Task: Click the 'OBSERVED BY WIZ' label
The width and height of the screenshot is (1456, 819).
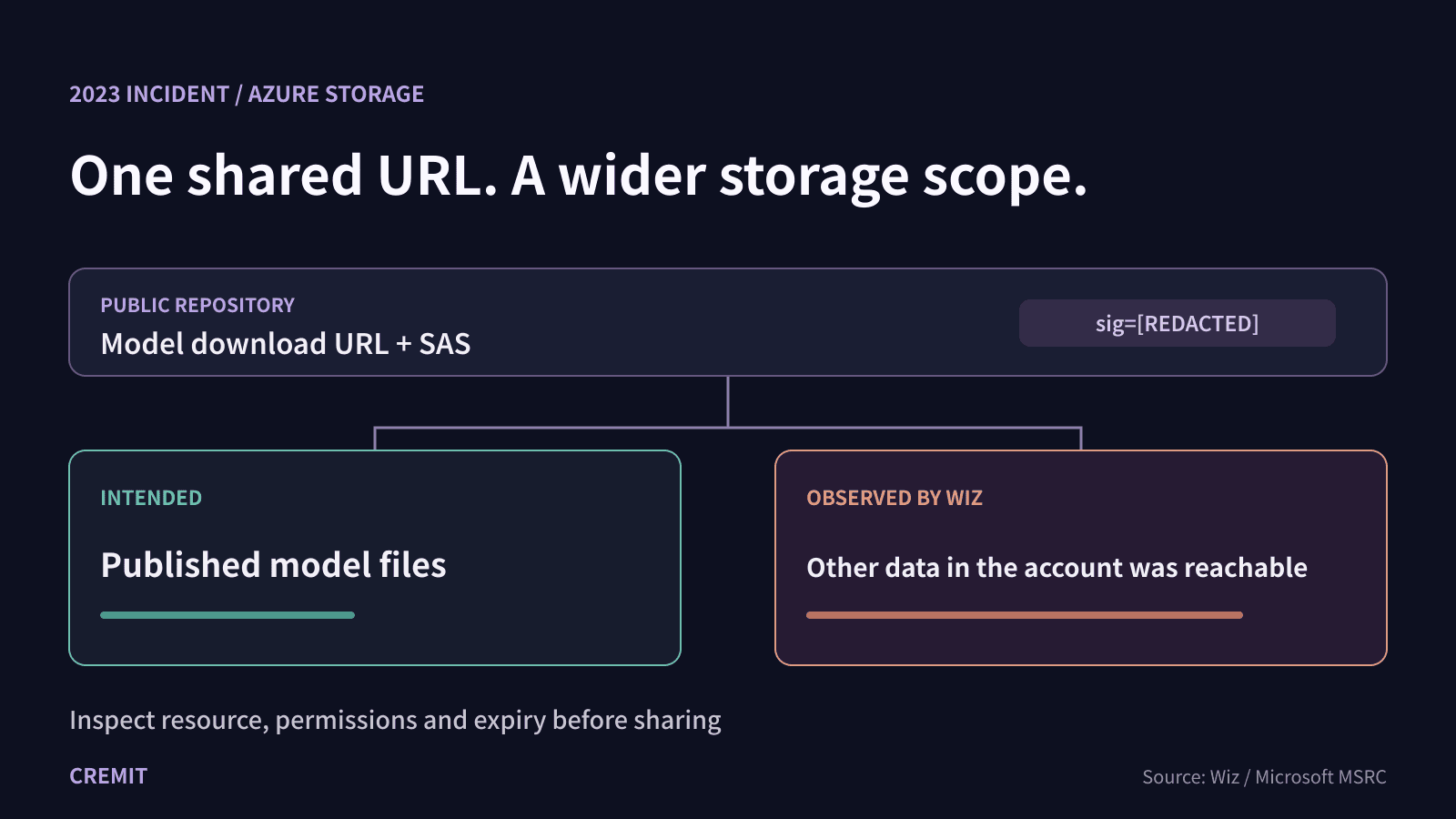Action: (895, 499)
